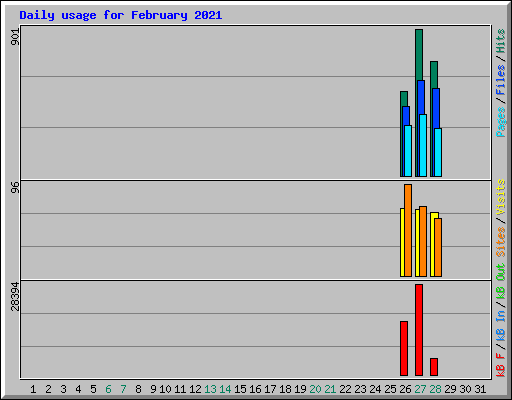The width and height of the screenshot is (512, 400).
Task: Click day 24 on the x-axis
Action: click(375, 389)
